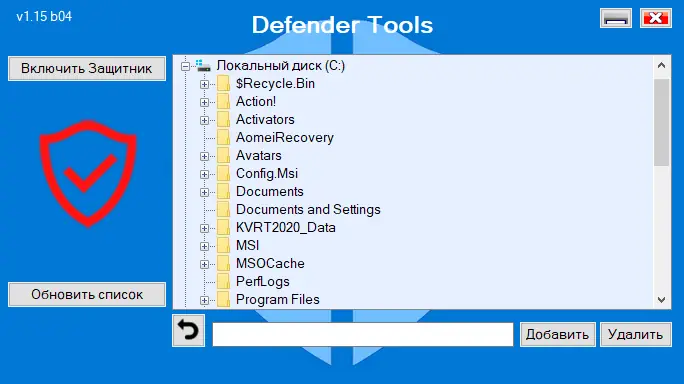This screenshot has height=384, width=684.
Task: Select the Action! label
Action: click(x=256, y=101)
